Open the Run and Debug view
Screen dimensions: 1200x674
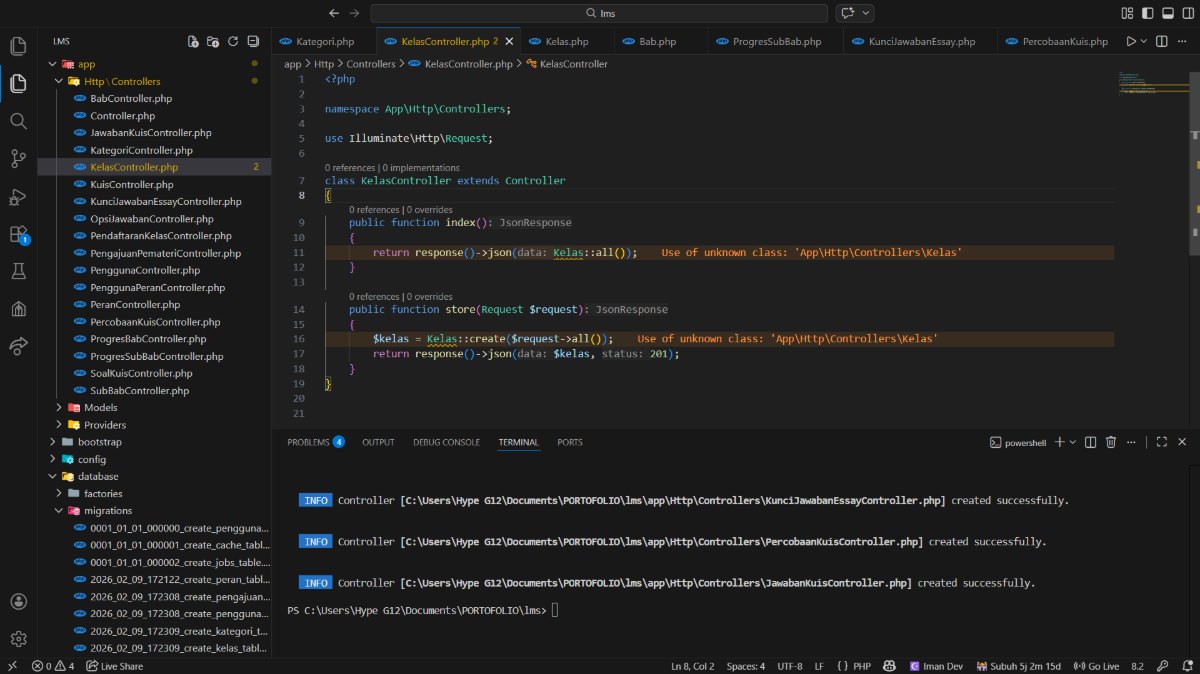click(x=18, y=196)
